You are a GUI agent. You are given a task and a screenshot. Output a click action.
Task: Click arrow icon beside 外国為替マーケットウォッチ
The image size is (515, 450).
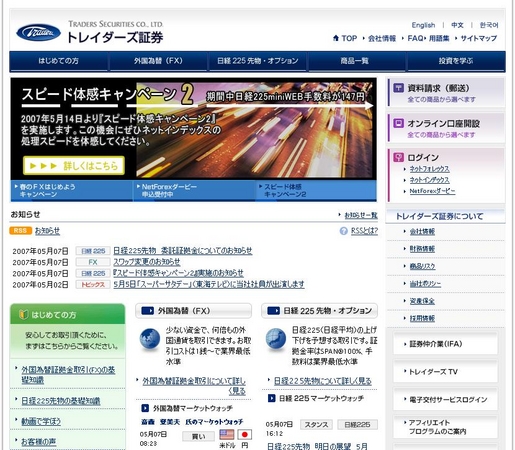tap(145, 408)
